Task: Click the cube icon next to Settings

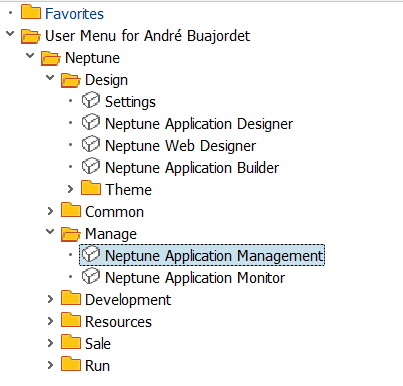Action: pyautogui.click(x=91, y=100)
